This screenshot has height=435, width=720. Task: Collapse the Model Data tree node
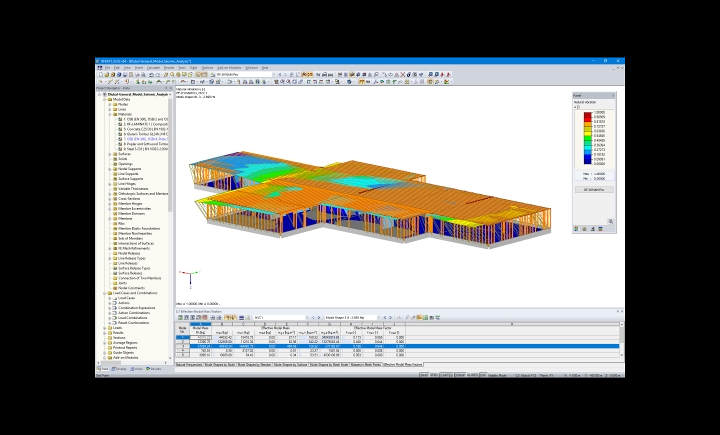click(105, 99)
